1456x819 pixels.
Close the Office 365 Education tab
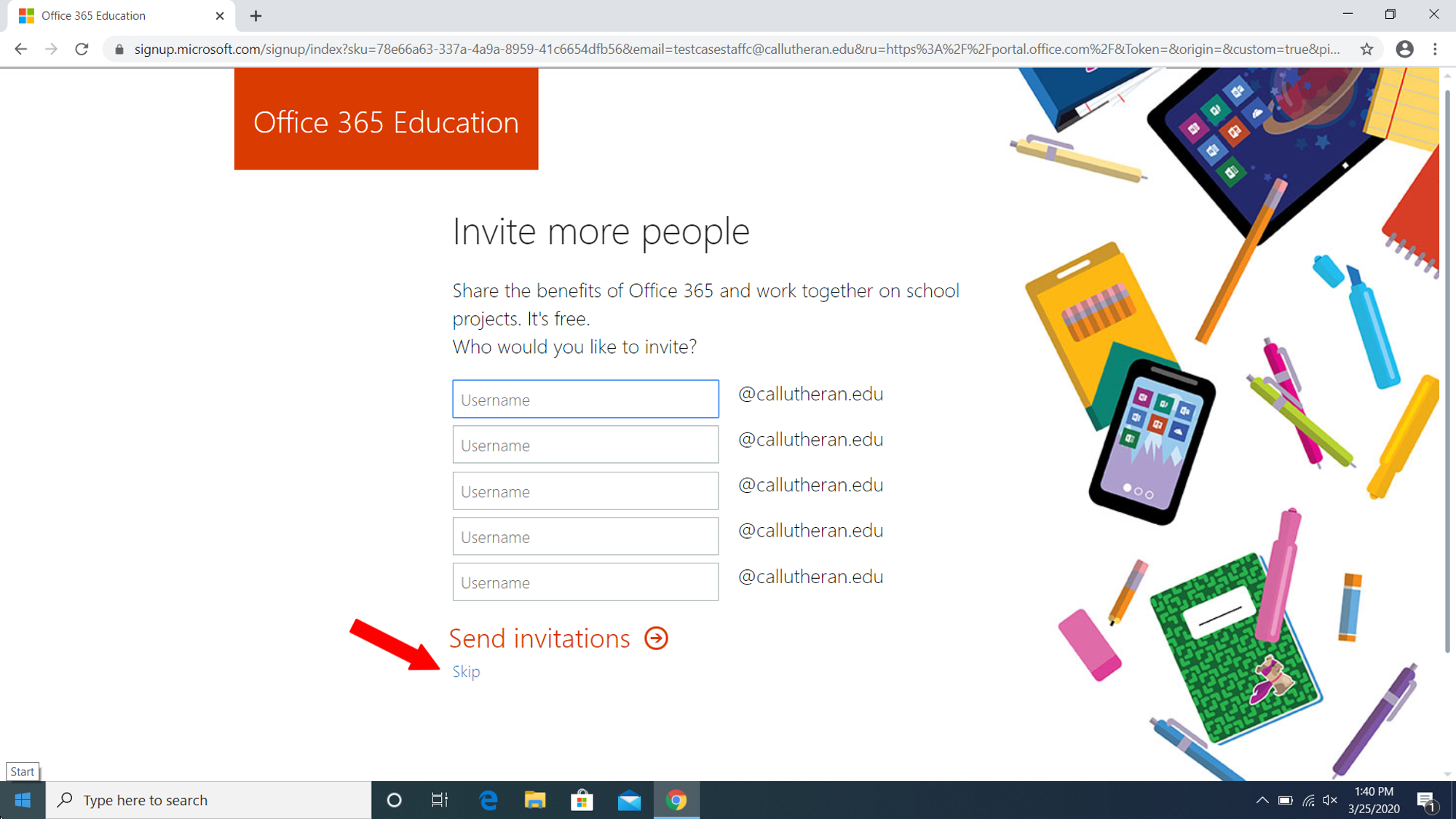pyautogui.click(x=220, y=16)
